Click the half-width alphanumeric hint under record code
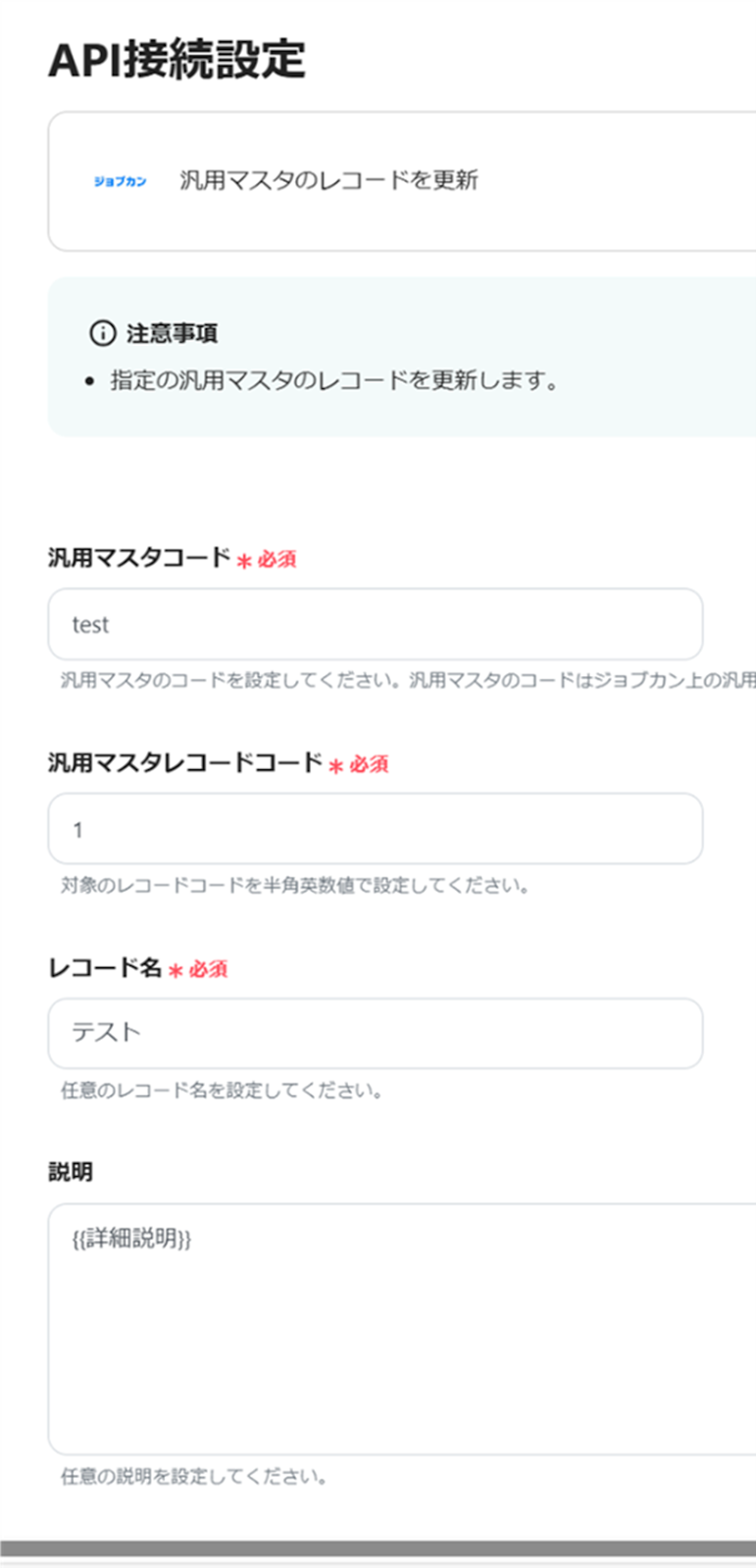This screenshot has height=1568, width=756. pos(294,886)
